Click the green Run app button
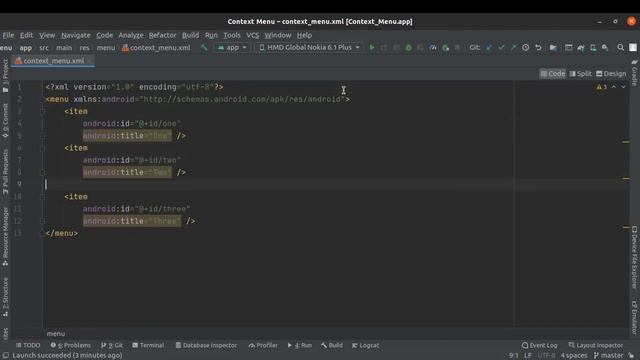Viewport: 640px width, 360px height. coord(372,48)
